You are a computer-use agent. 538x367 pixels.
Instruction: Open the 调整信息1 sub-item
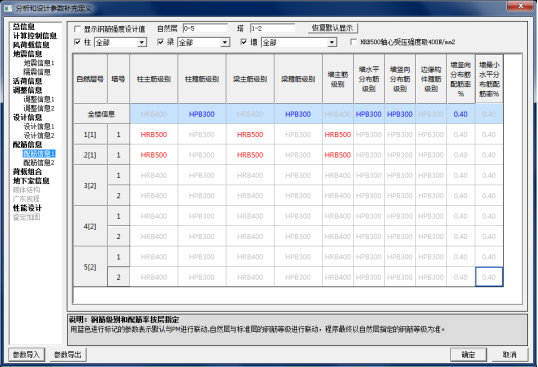pos(39,99)
